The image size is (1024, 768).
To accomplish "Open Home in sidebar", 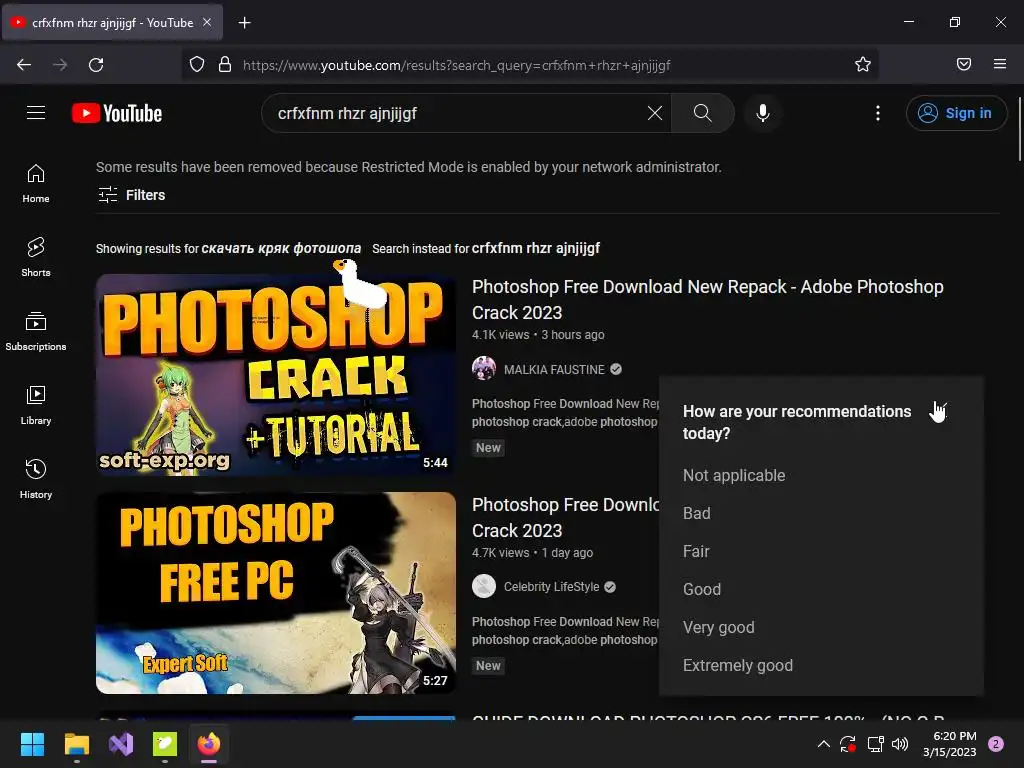I will [x=36, y=184].
